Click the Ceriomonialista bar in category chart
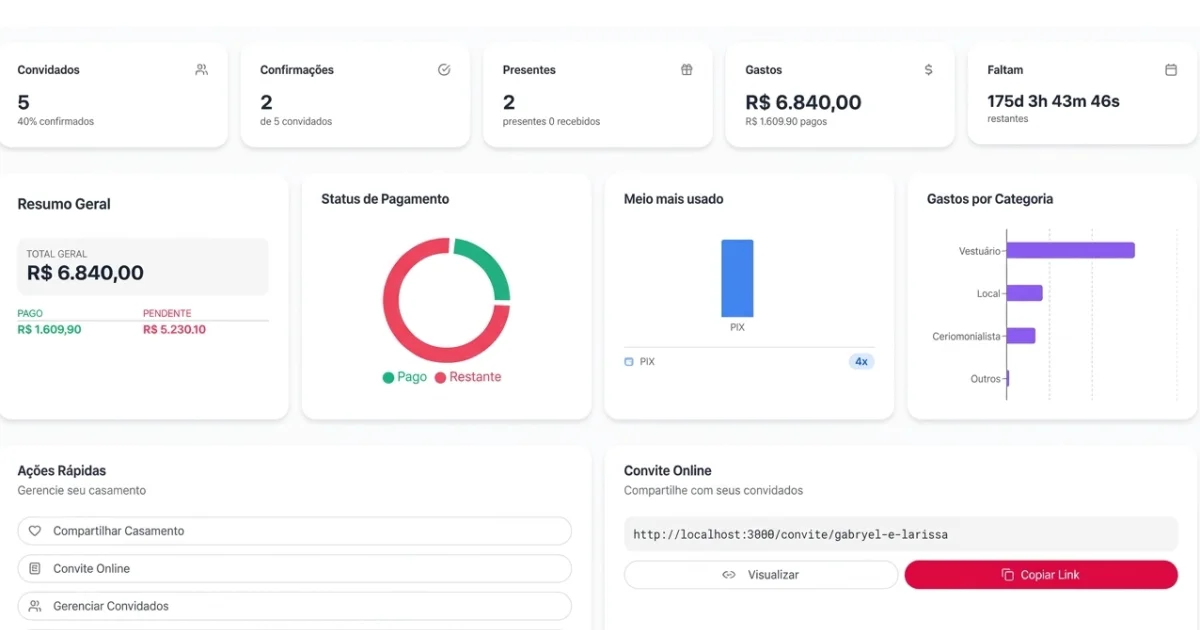 [x=1021, y=336]
